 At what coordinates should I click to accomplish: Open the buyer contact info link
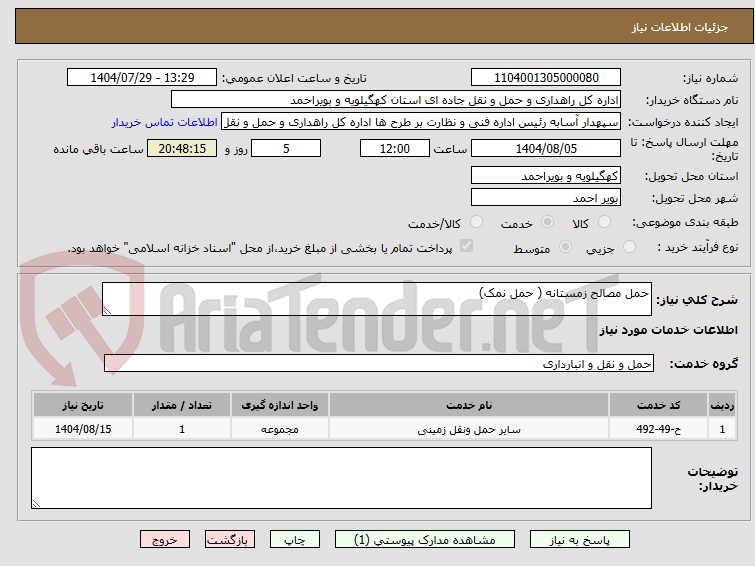point(165,122)
